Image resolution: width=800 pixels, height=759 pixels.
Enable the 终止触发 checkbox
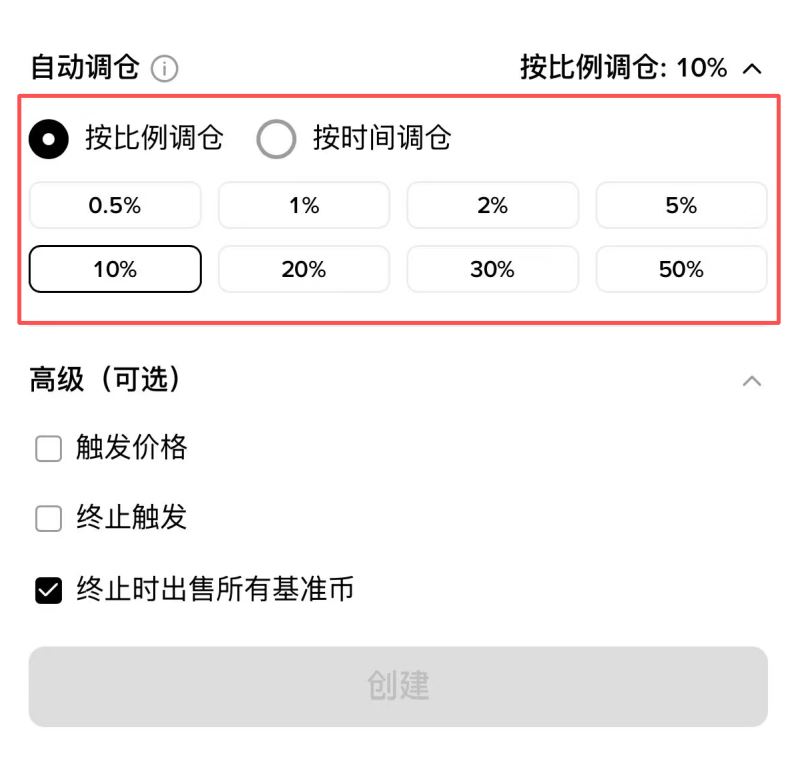coord(48,519)
